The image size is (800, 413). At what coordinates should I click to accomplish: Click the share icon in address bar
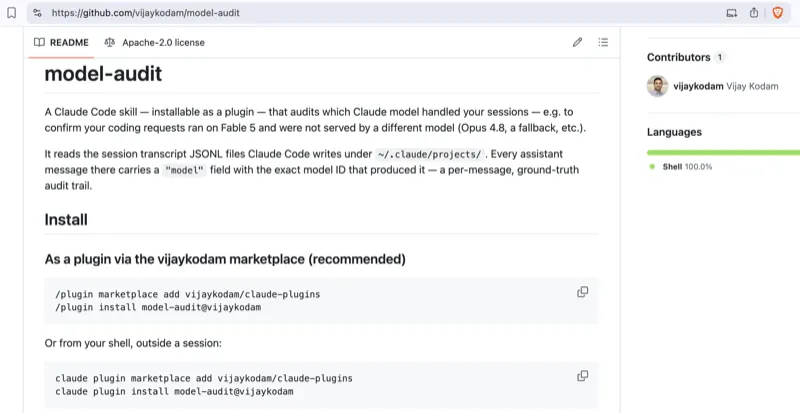click(754, 13)
